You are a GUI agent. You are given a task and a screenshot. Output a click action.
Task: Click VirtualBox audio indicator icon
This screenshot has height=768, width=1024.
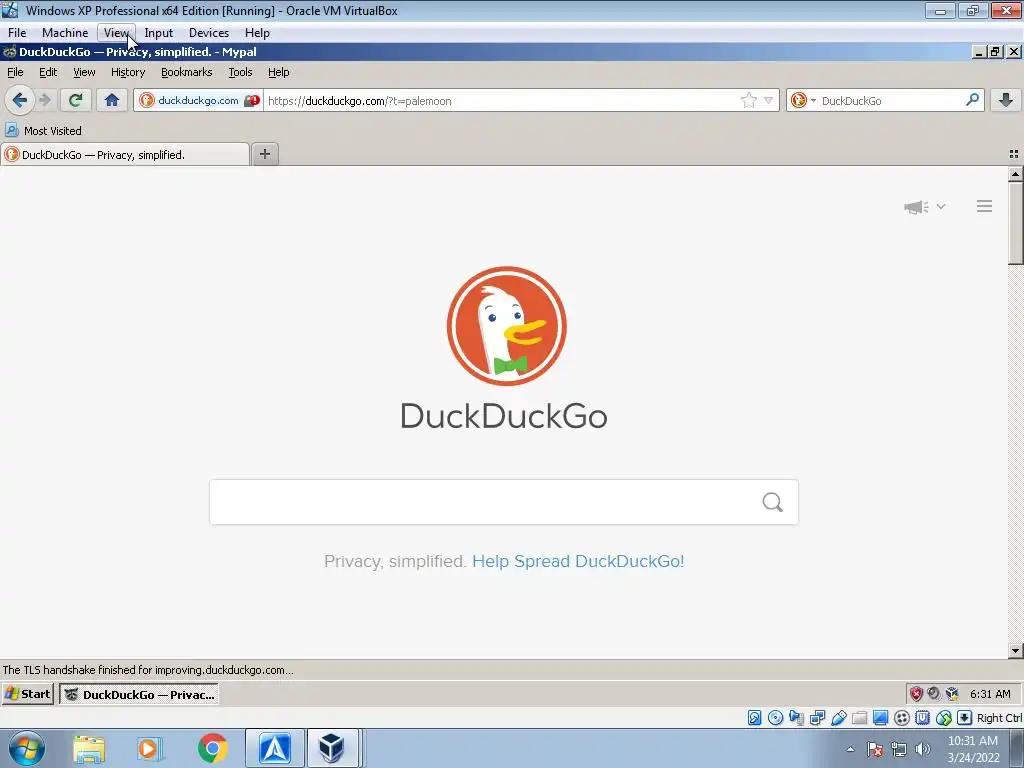[x=796, y=718]
